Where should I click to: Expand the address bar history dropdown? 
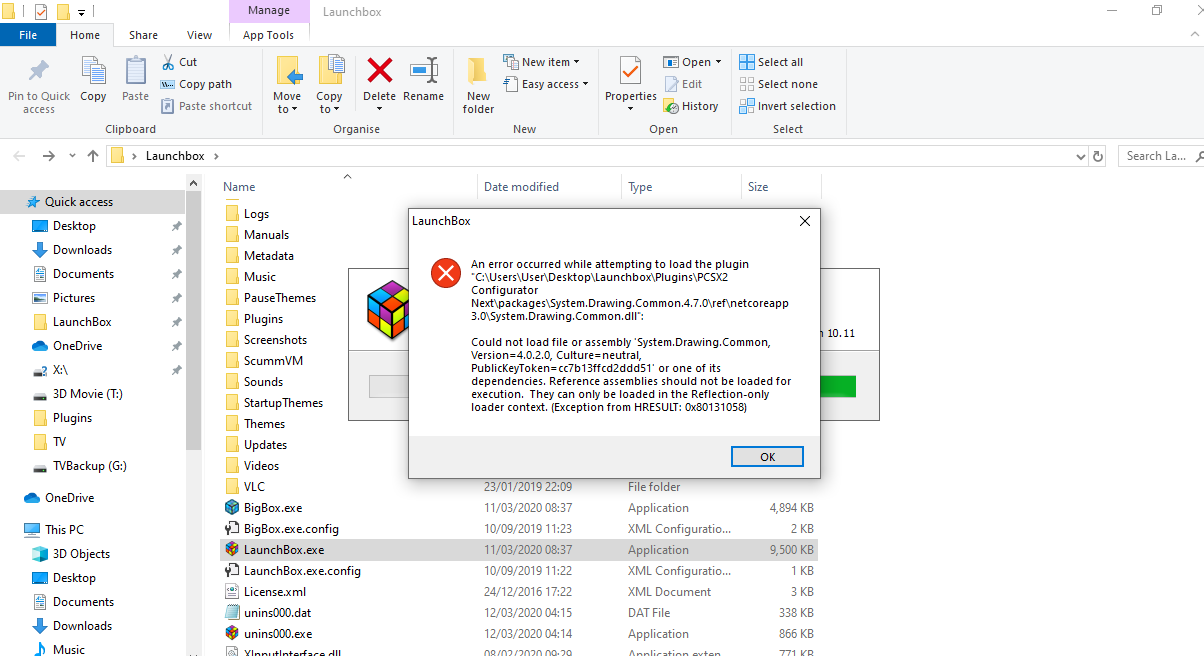tap(1080, 157)
